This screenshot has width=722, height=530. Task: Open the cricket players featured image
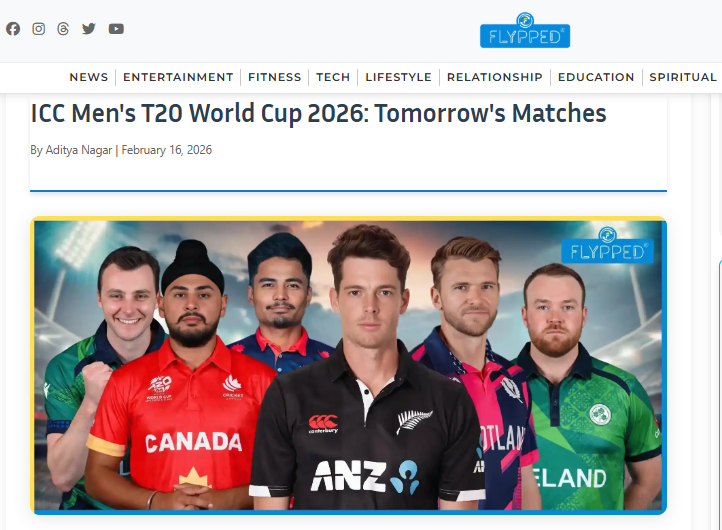(349, 365)
